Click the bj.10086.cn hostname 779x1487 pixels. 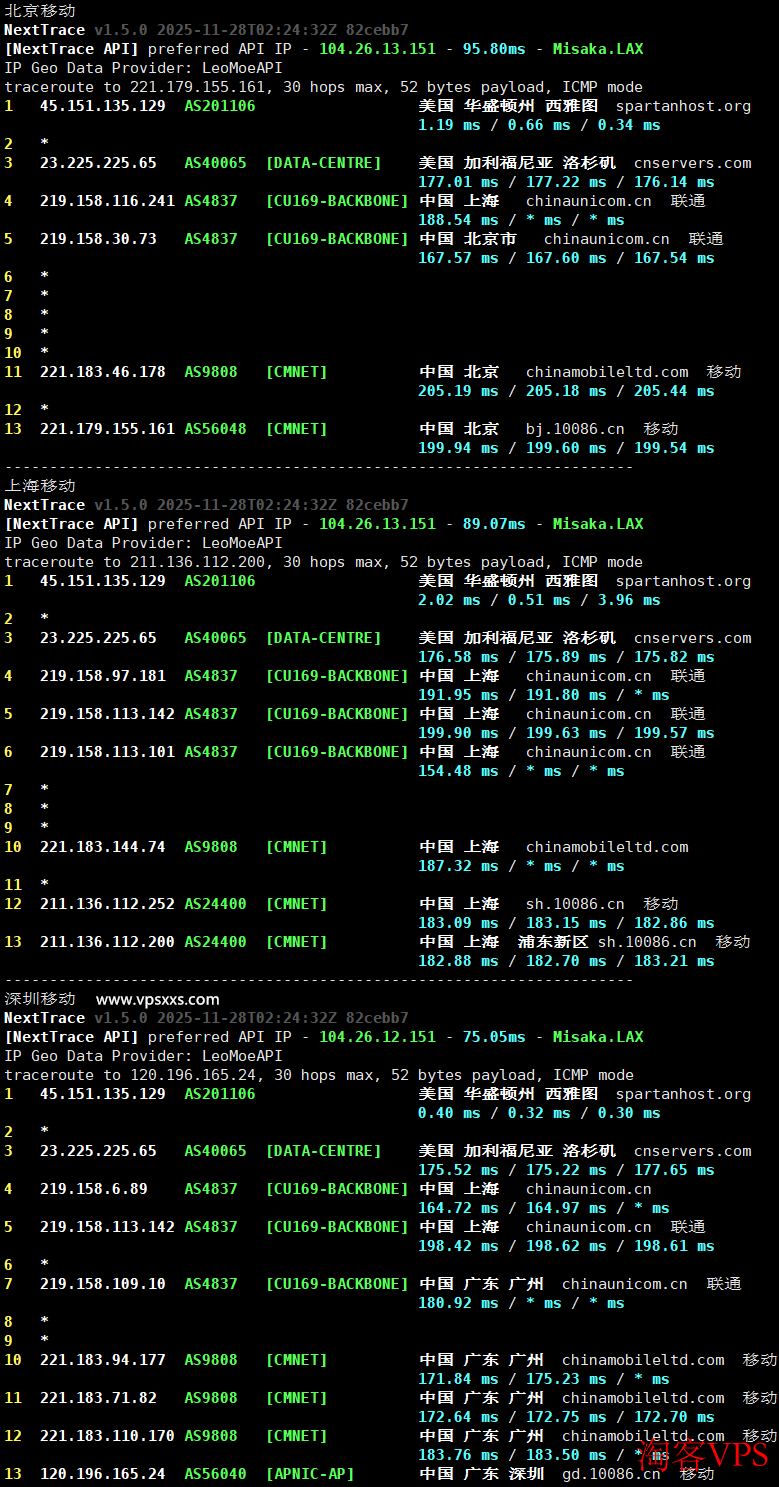[575, 429]
